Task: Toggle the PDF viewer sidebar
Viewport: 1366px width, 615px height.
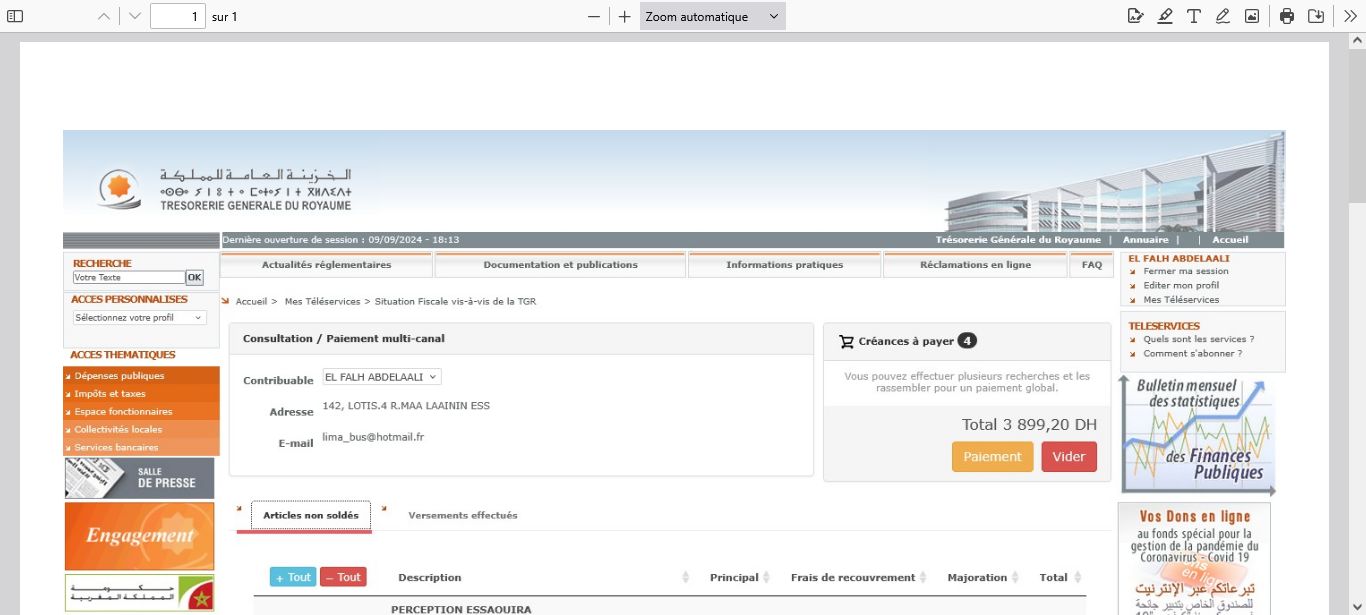Action: coord(15,16)
